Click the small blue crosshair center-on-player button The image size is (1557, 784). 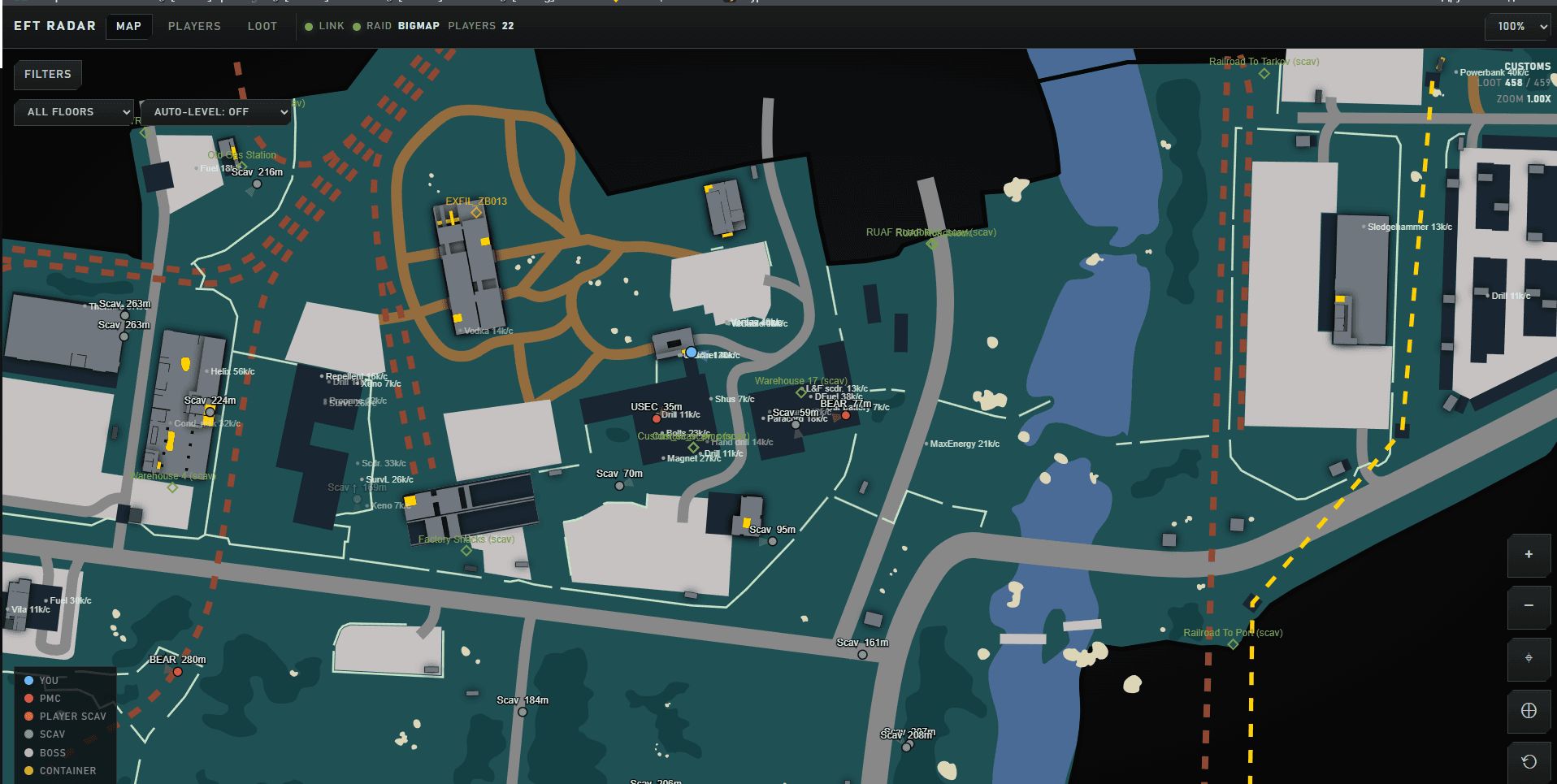tap(1529, 658)
